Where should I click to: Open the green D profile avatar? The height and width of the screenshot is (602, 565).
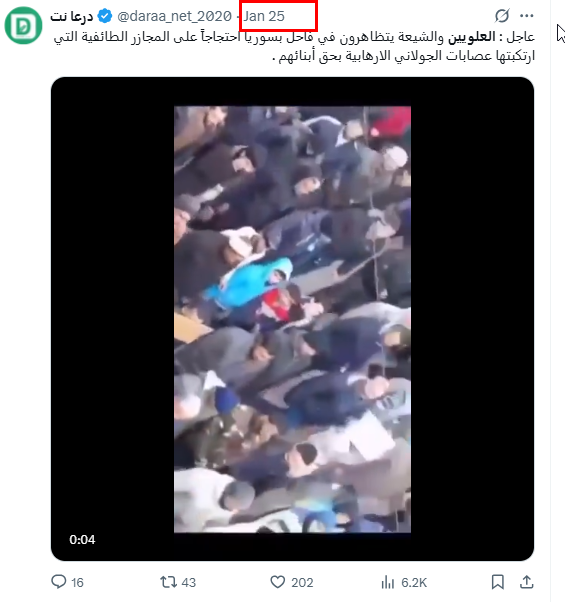pos(23,25)
